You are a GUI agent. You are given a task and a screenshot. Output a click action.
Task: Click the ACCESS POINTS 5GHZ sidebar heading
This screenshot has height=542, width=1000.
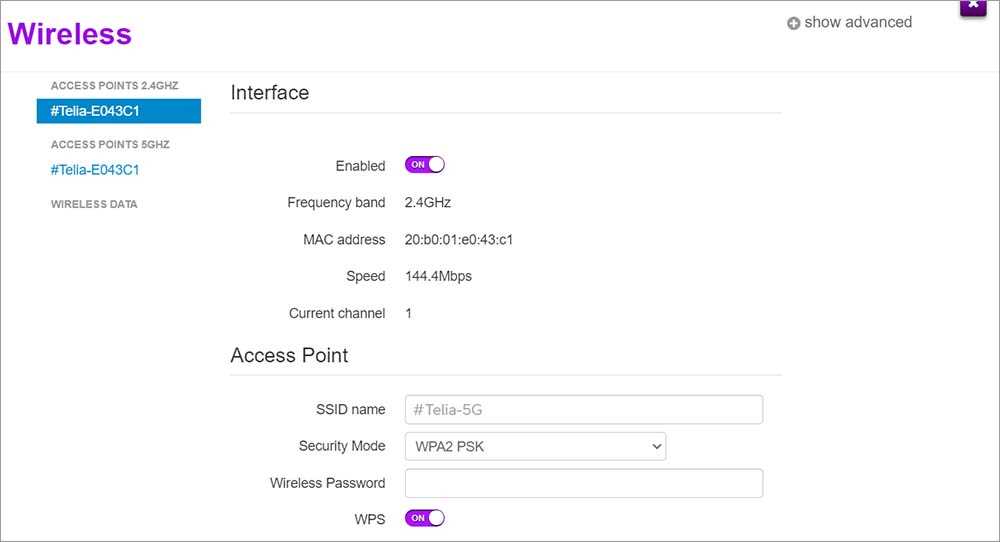110,145
